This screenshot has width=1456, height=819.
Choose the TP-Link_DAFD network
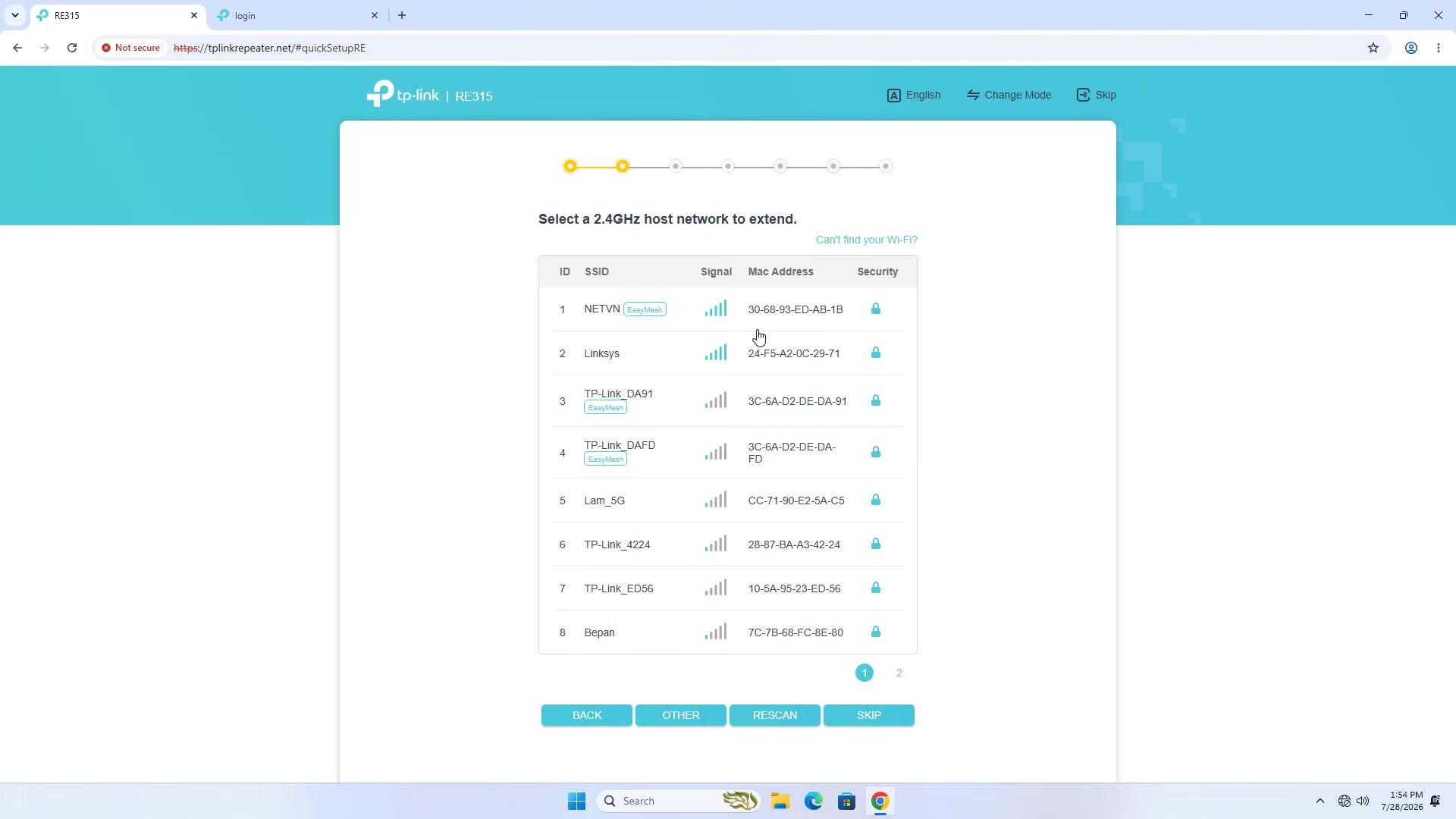point(728,453)
